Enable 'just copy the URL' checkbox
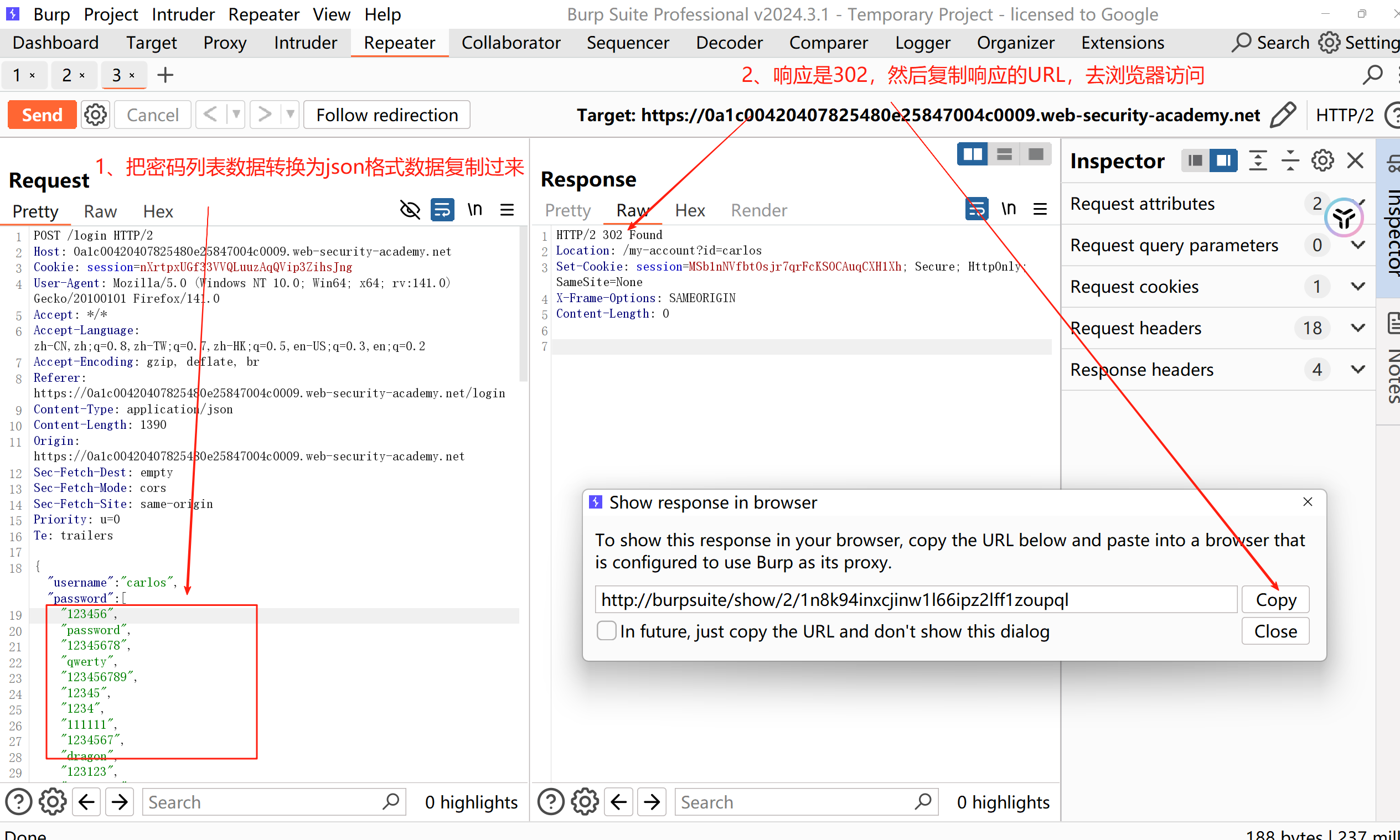The width and height of the screenshot is (1400, 840). click(606, 631)
